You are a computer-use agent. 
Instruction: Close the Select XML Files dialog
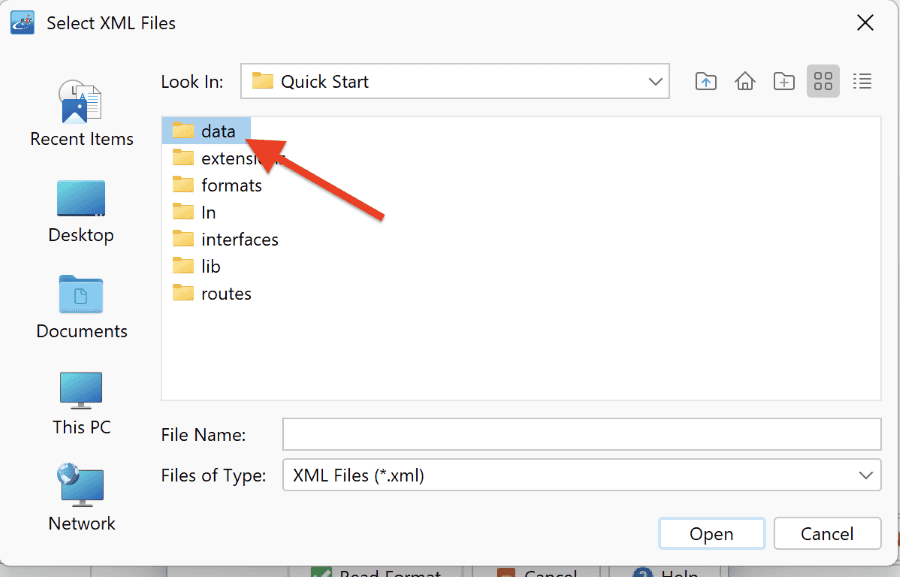tap(865, 23)
